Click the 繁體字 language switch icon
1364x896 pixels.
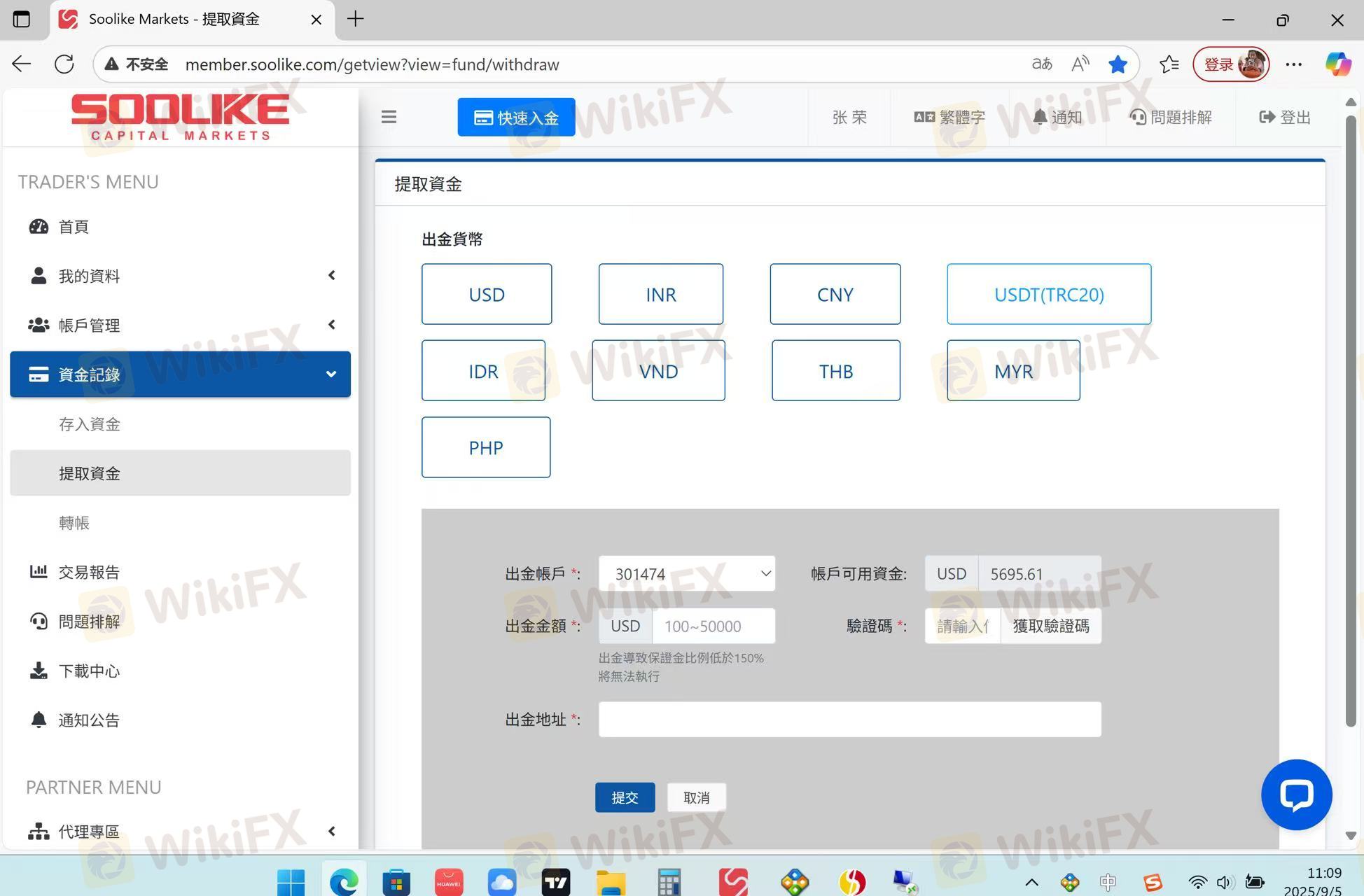(x=924, y=117)
